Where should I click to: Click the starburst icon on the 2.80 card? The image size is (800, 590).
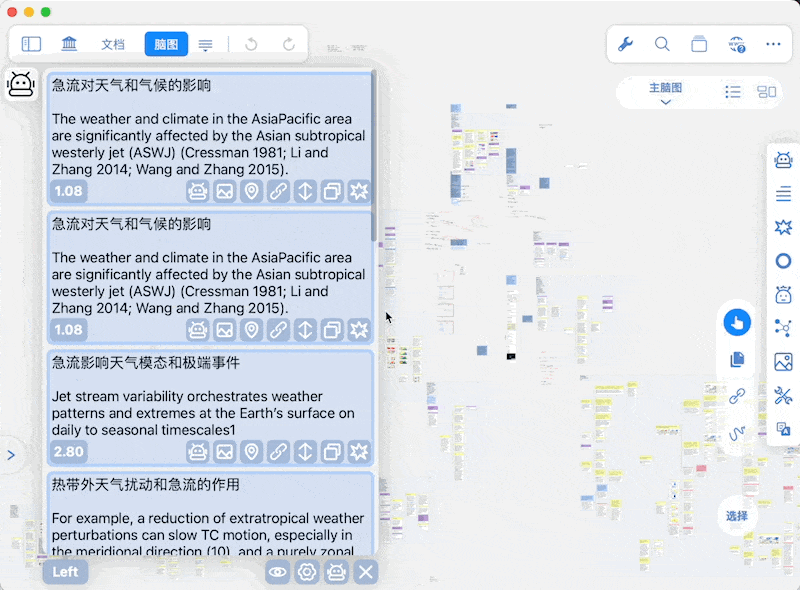pyautogui.click(x=359, y=452)
